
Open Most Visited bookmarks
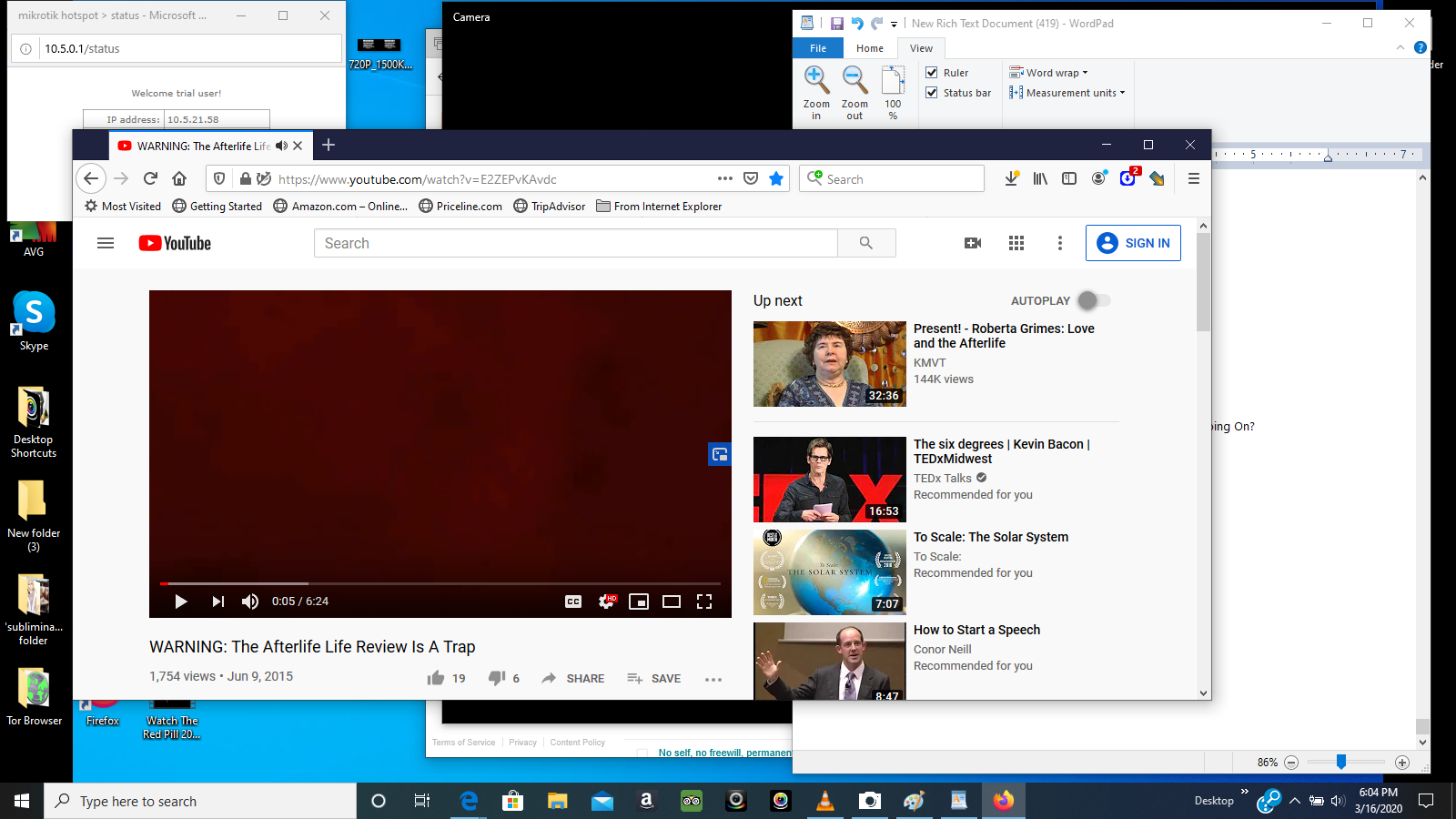123,207
